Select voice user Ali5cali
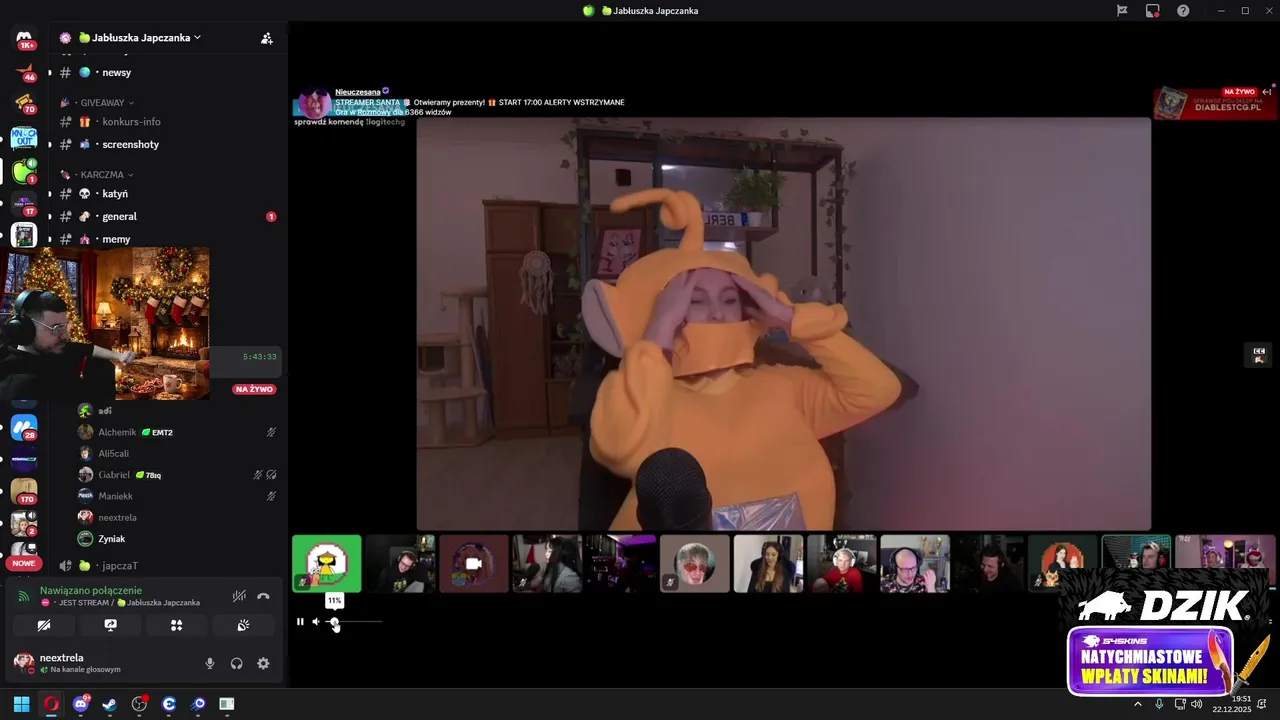1280x720 pixels. pyautogui.click(x=176, y=453)
